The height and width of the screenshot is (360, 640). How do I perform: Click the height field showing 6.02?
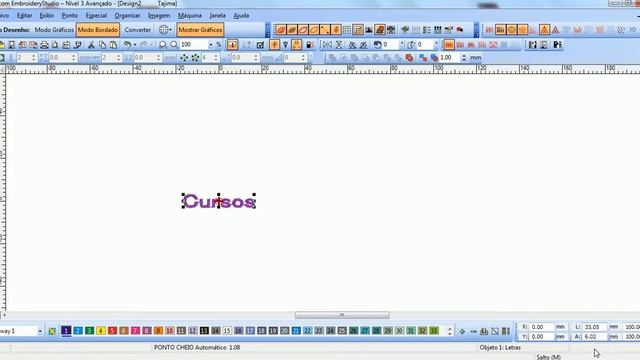click(595, 337)
